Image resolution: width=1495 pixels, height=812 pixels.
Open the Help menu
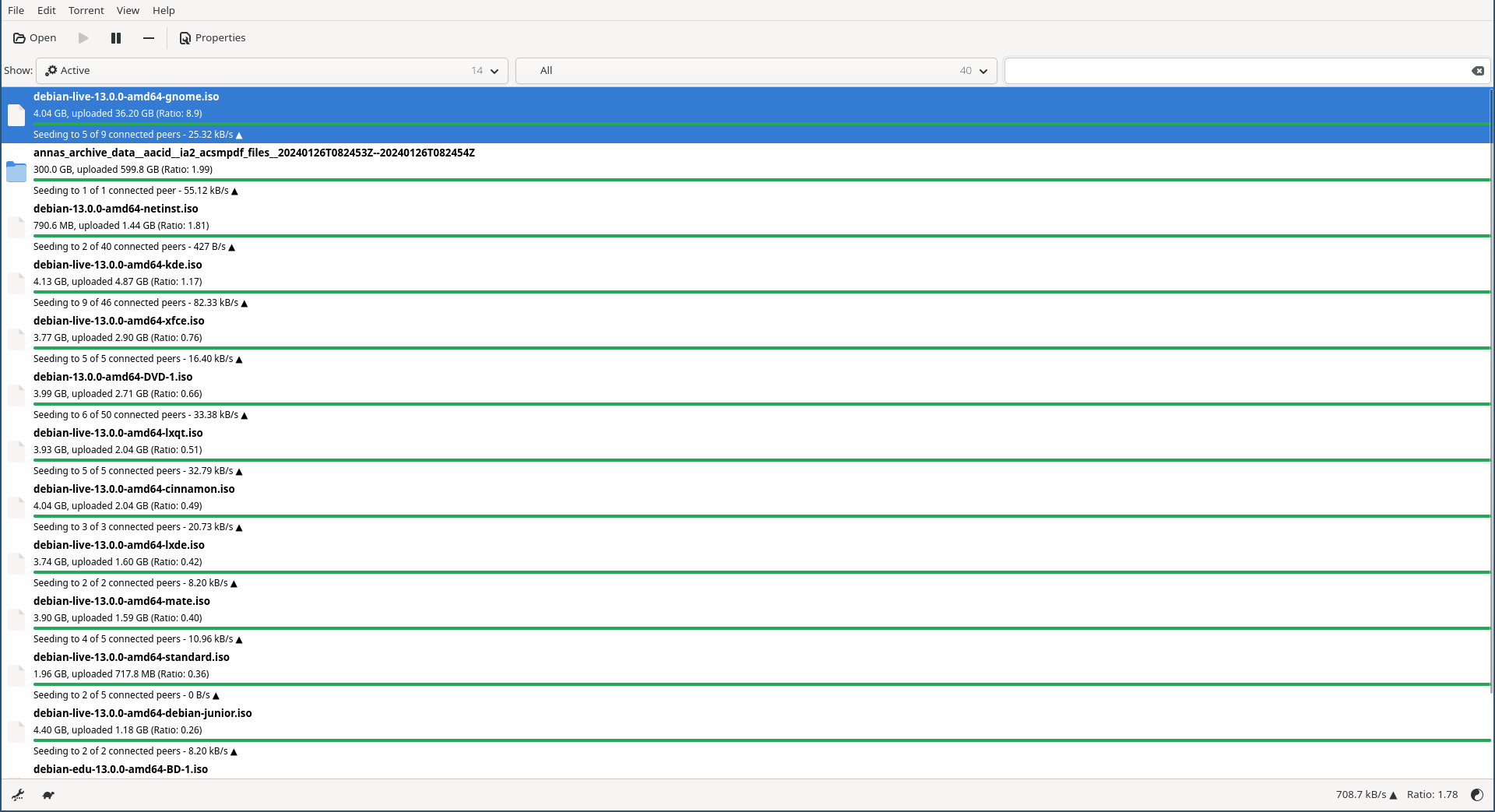coord(164,10)
